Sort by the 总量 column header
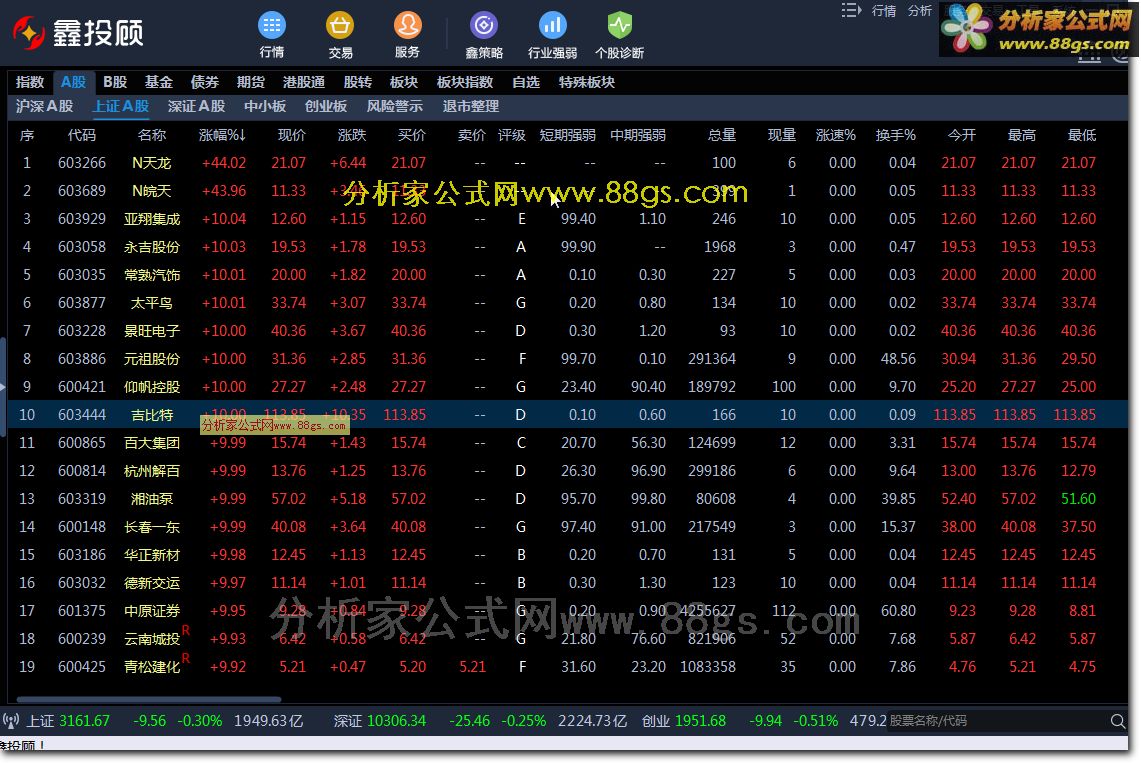Image resolution: width=1141 pixels, height=763 pixels. coord(722,135)
